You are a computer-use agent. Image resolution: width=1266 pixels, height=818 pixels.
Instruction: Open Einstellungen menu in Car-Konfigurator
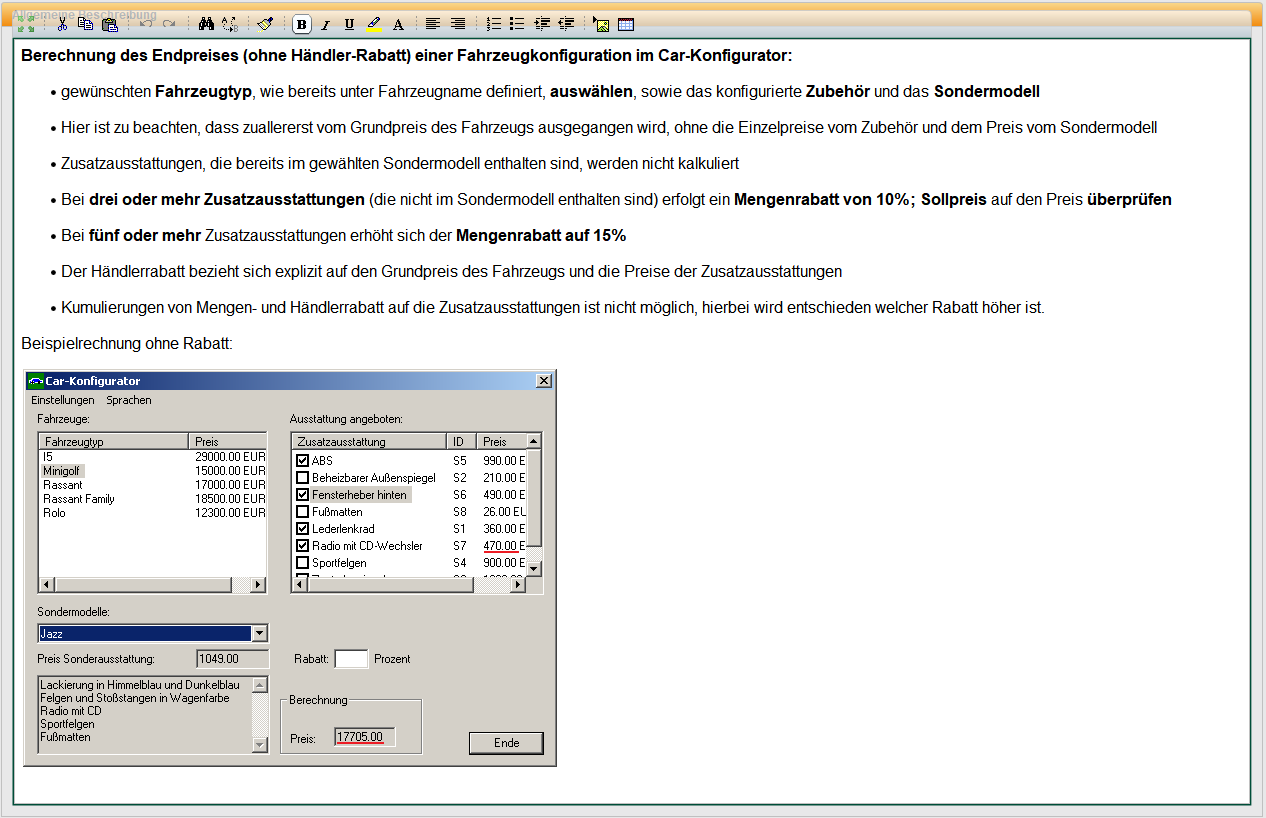[63, 400]
